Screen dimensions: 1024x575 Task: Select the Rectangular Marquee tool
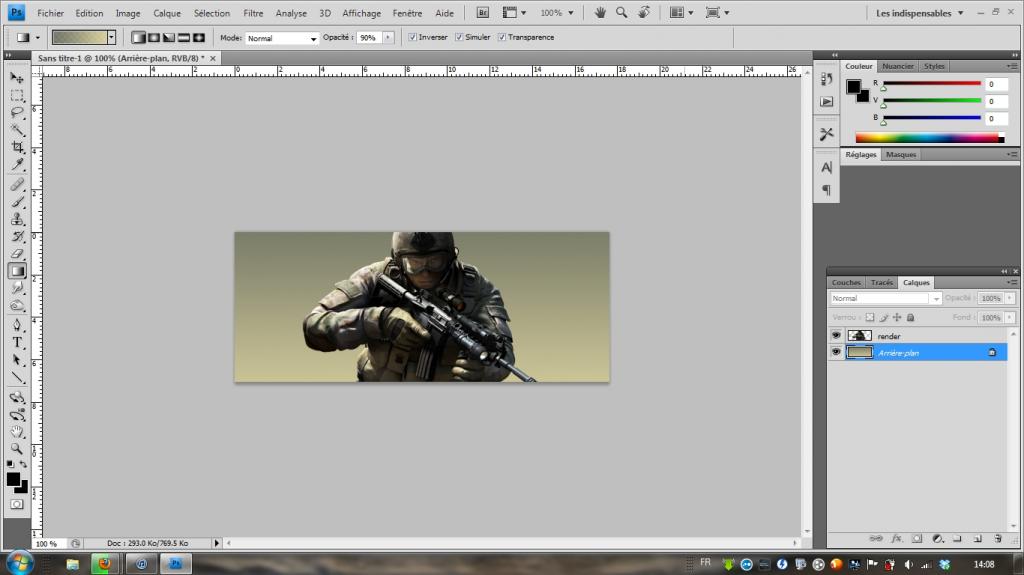click(17, 95)
